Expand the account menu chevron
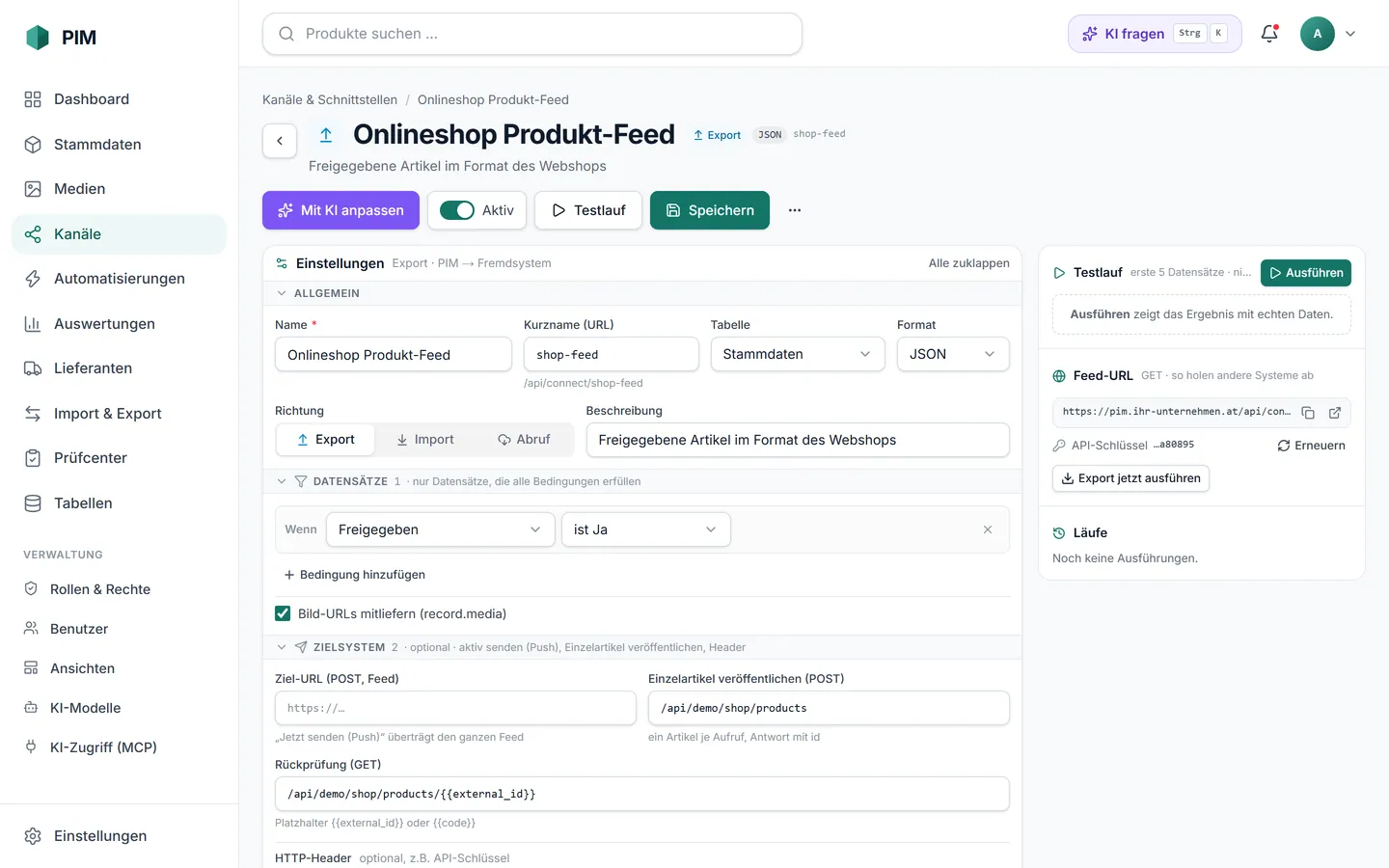 click(1350, 34)
